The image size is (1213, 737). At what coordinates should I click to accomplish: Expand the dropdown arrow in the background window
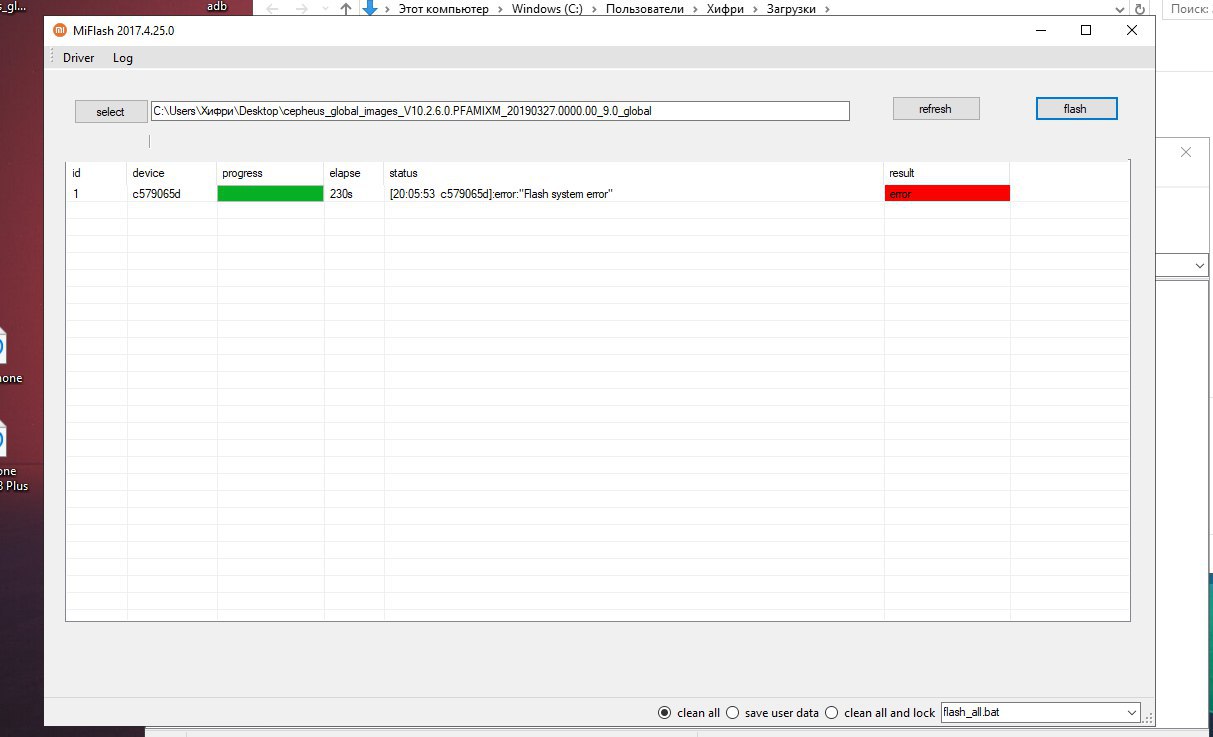(x=1199, y=266)
